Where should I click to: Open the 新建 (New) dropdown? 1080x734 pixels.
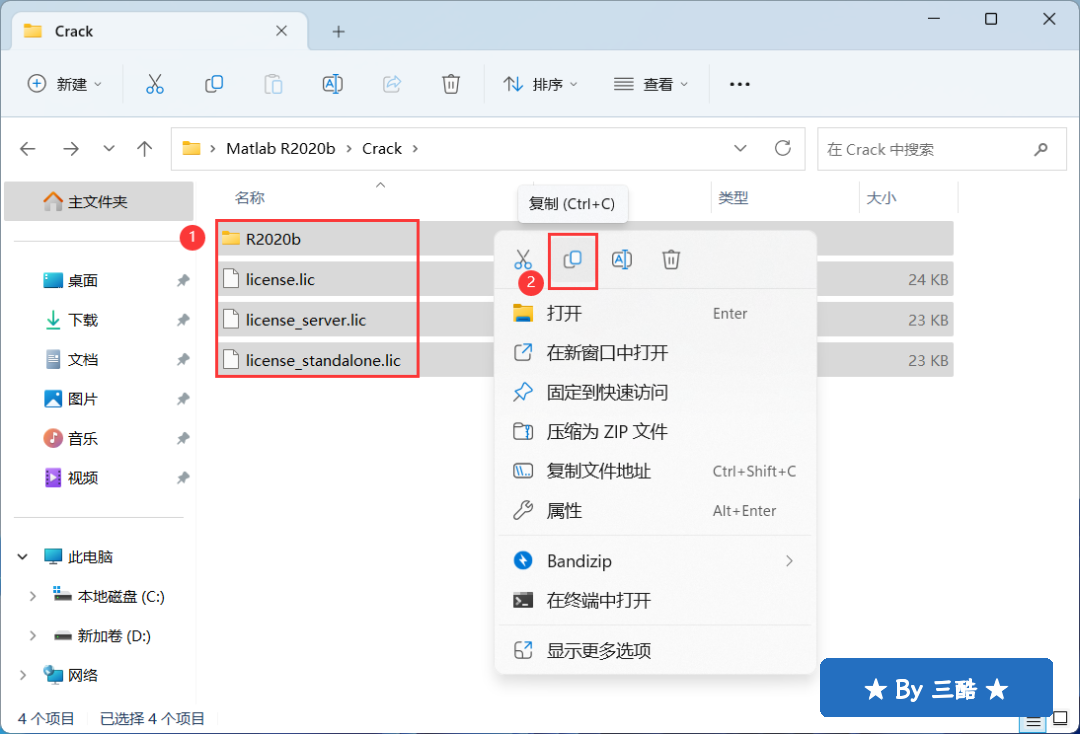pos(64,84)
